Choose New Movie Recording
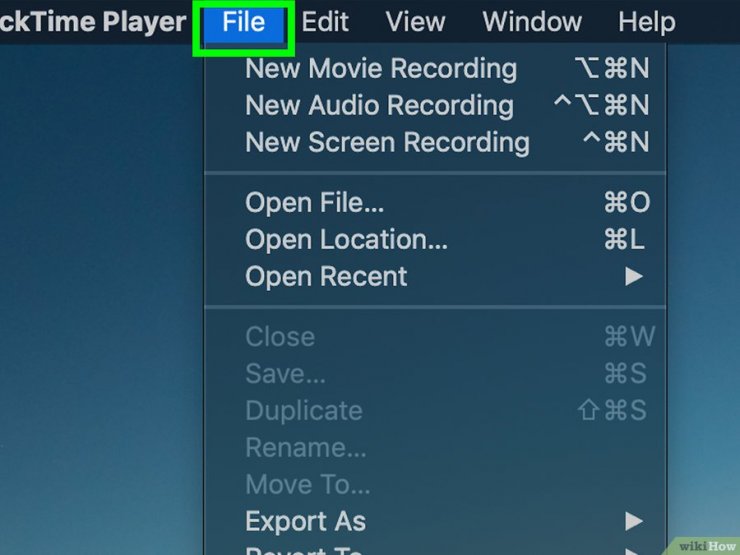The image size is (740, 555). (x=435, y=68)
